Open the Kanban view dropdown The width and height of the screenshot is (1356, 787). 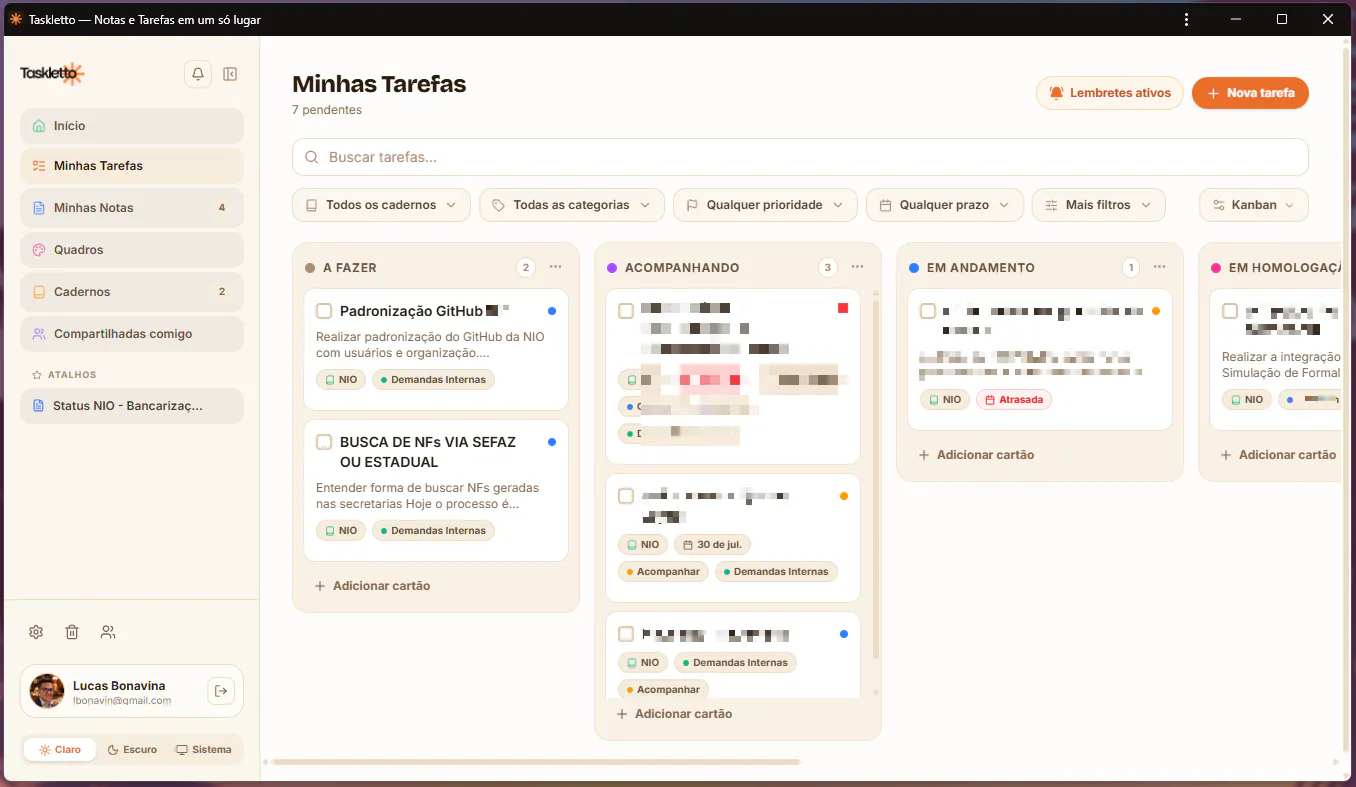click(1254, 205)
